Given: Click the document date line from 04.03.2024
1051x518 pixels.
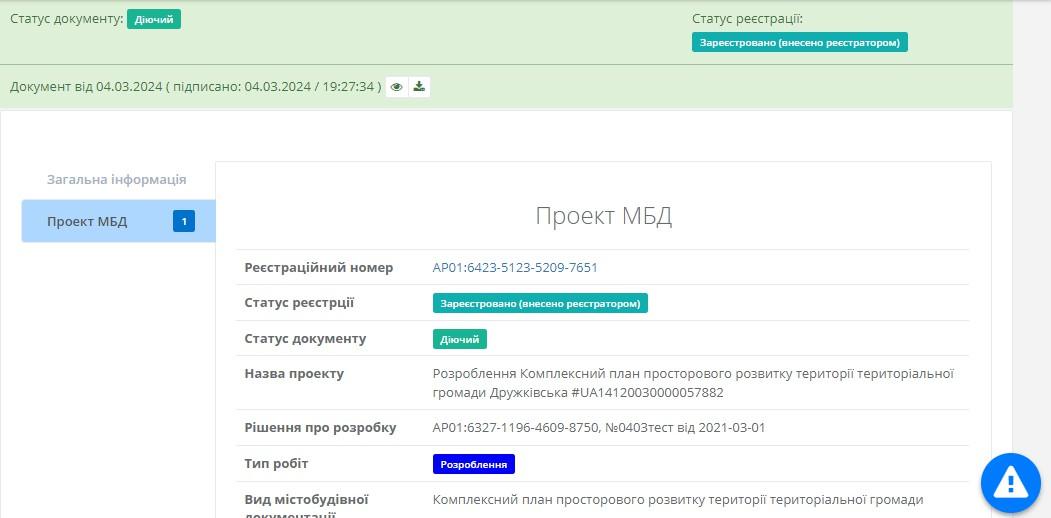Looking at the screenshot, I should [195, 87].
